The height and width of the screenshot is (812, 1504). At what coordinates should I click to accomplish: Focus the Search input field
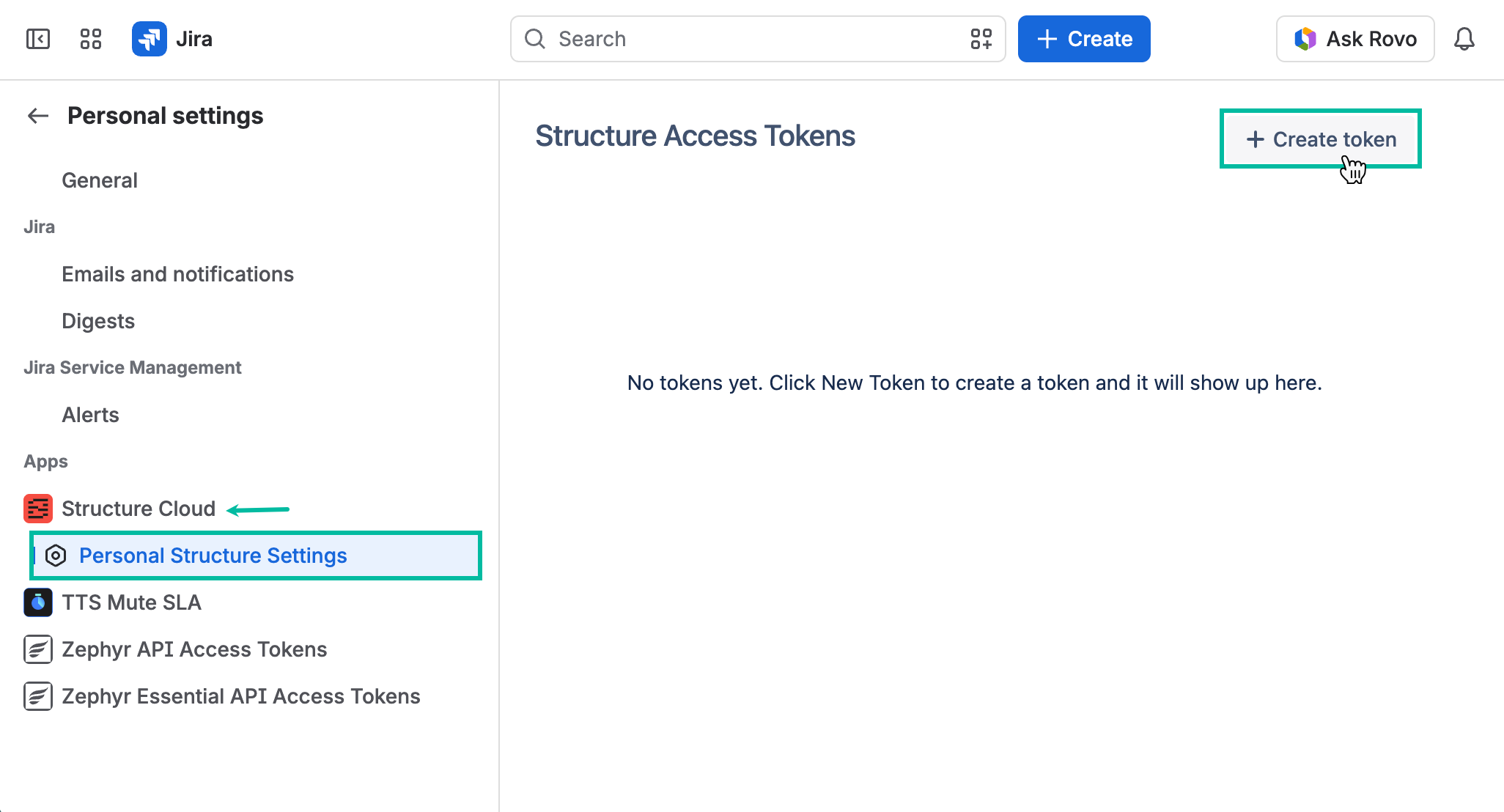pyautogui.click(x=758, y=39)
